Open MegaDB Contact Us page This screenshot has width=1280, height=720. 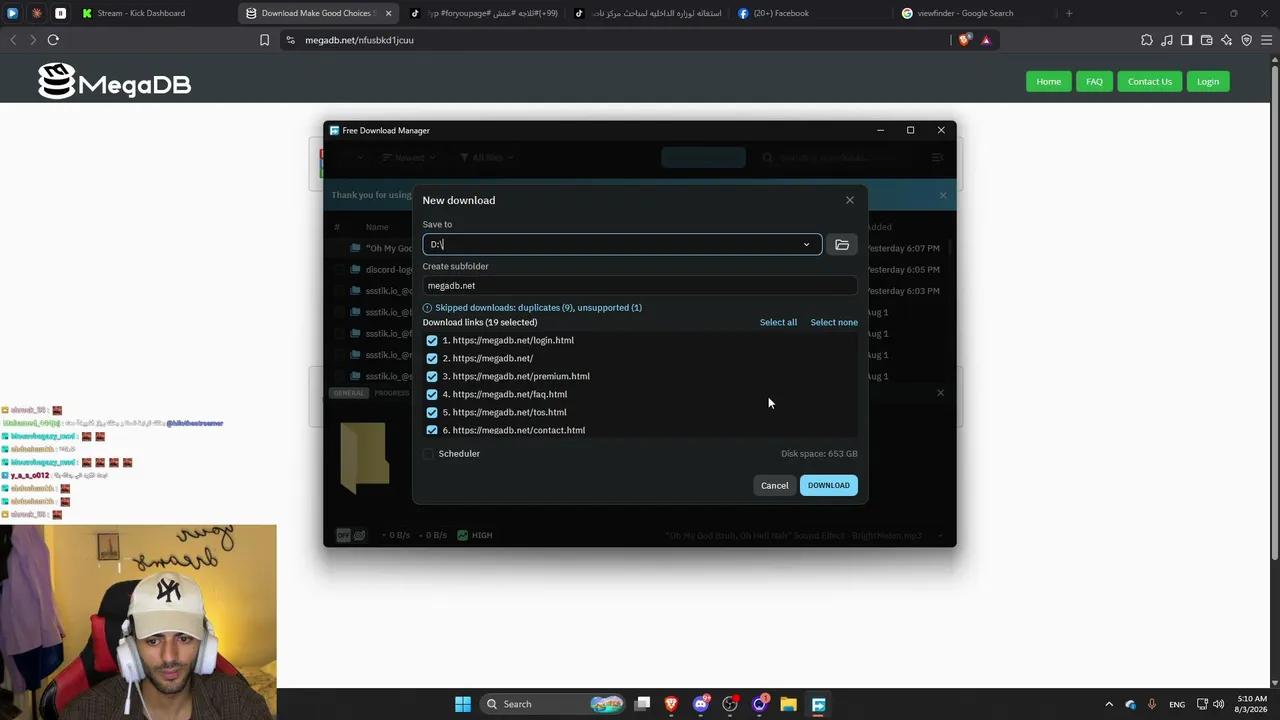(x=1150, y=82)
